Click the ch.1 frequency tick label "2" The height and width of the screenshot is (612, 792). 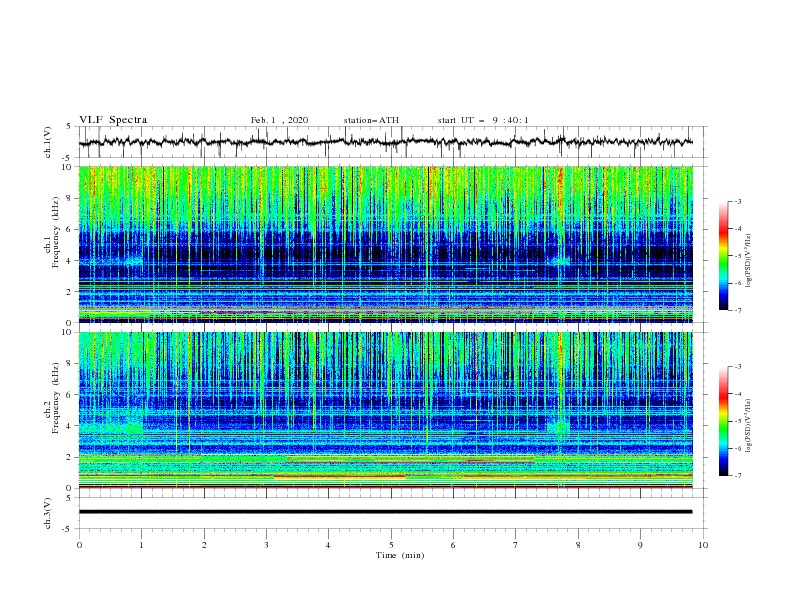click(69, 291)
